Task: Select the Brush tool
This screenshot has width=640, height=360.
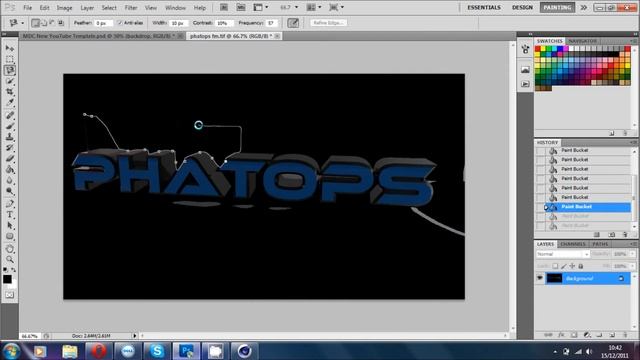Action: pyautogui.click(x=10, y=126)
